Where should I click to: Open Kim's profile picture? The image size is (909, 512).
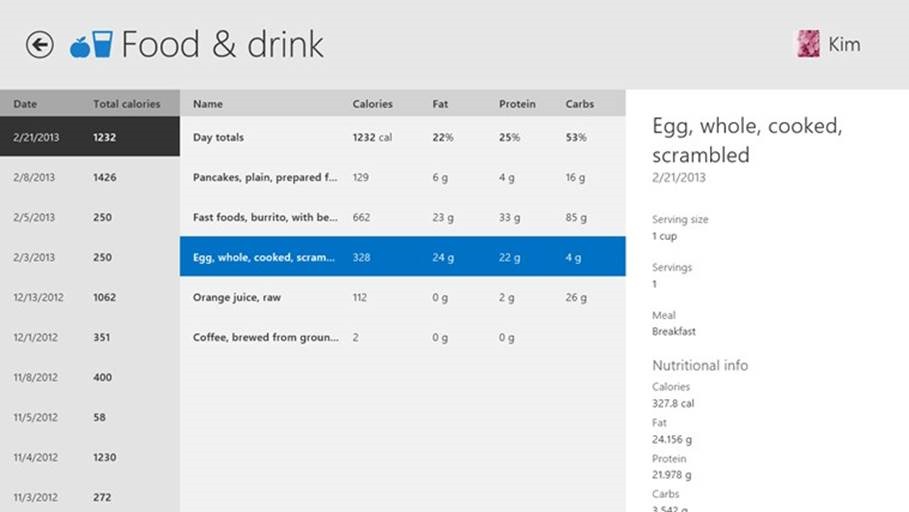coord(807,44)
